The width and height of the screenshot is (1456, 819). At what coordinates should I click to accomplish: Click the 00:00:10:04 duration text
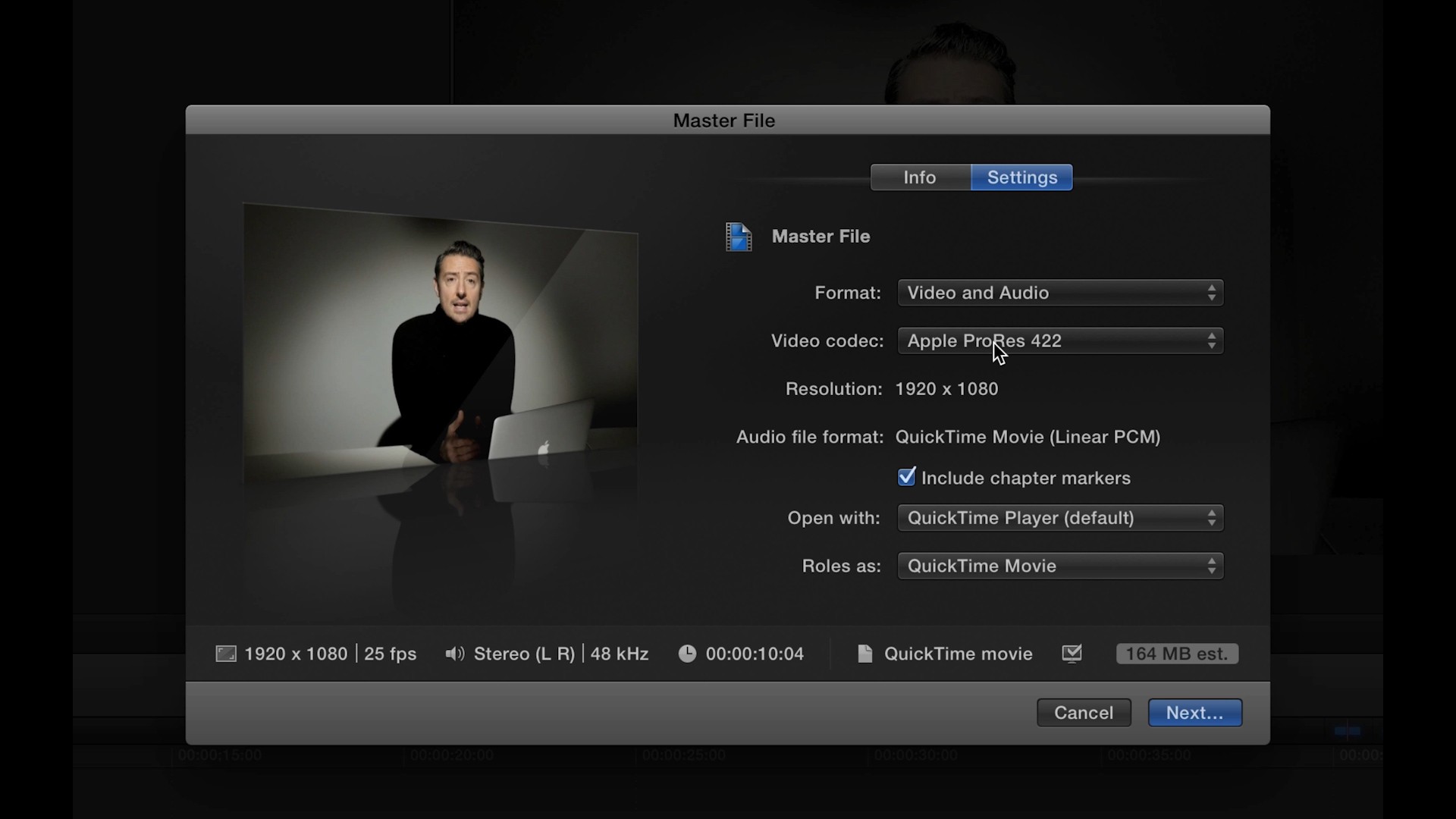click(x=755, y=654)
